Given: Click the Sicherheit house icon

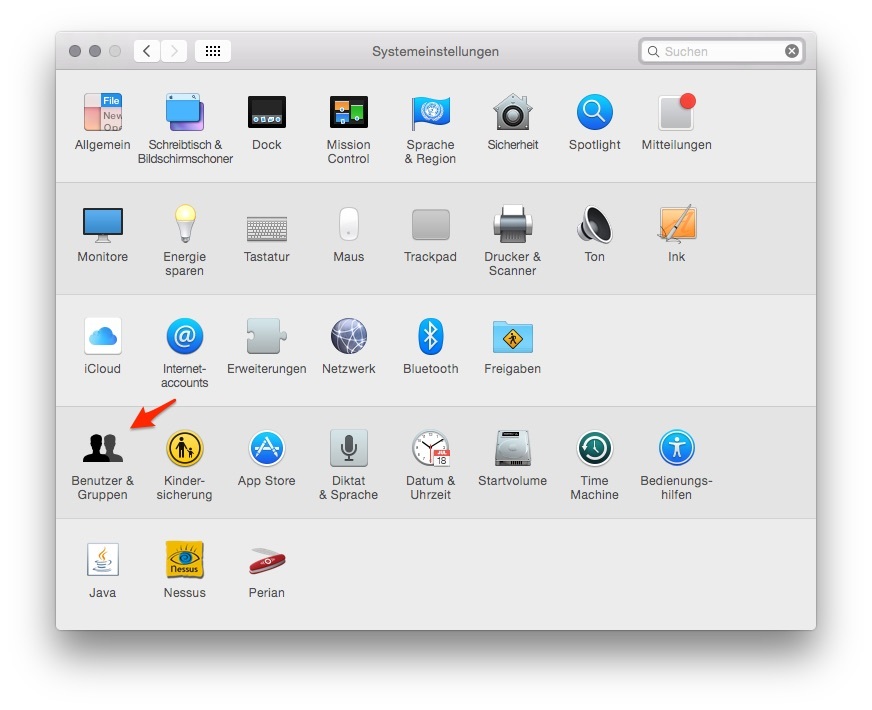Looking at the screenshot, I should pos(512,113).
